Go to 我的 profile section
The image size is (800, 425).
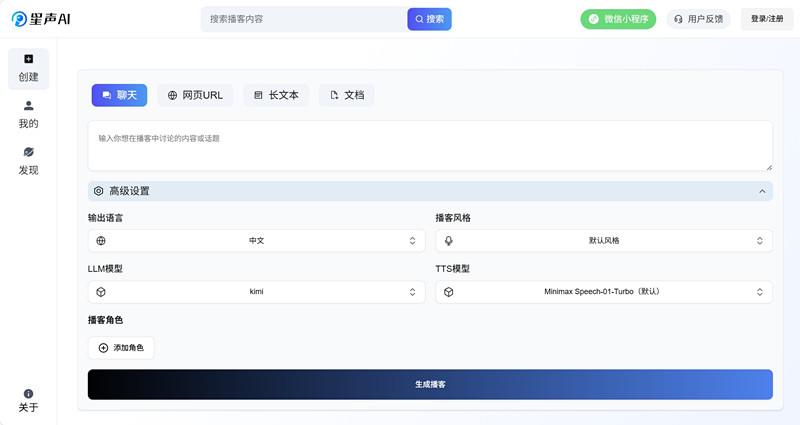click(29, 115)
